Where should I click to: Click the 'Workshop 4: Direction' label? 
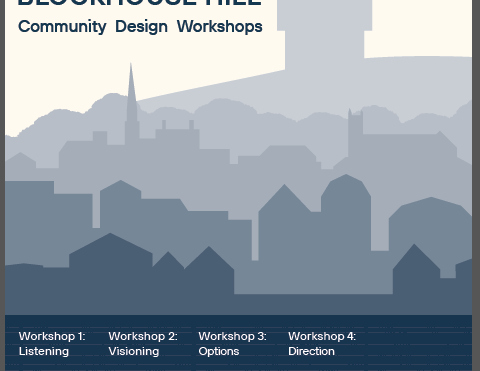[322, 344]
